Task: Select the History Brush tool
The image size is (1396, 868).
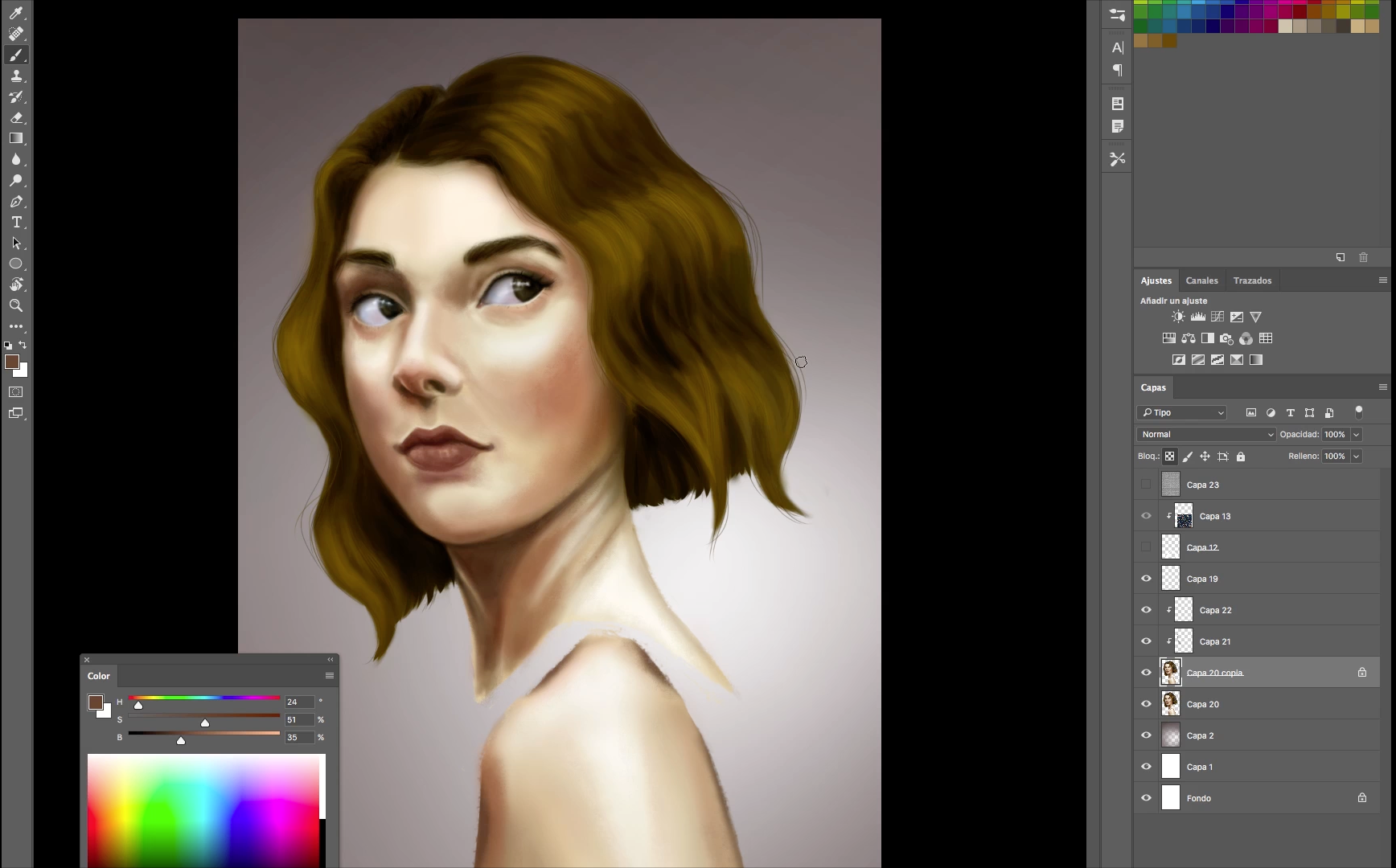Action: point(16,96)
